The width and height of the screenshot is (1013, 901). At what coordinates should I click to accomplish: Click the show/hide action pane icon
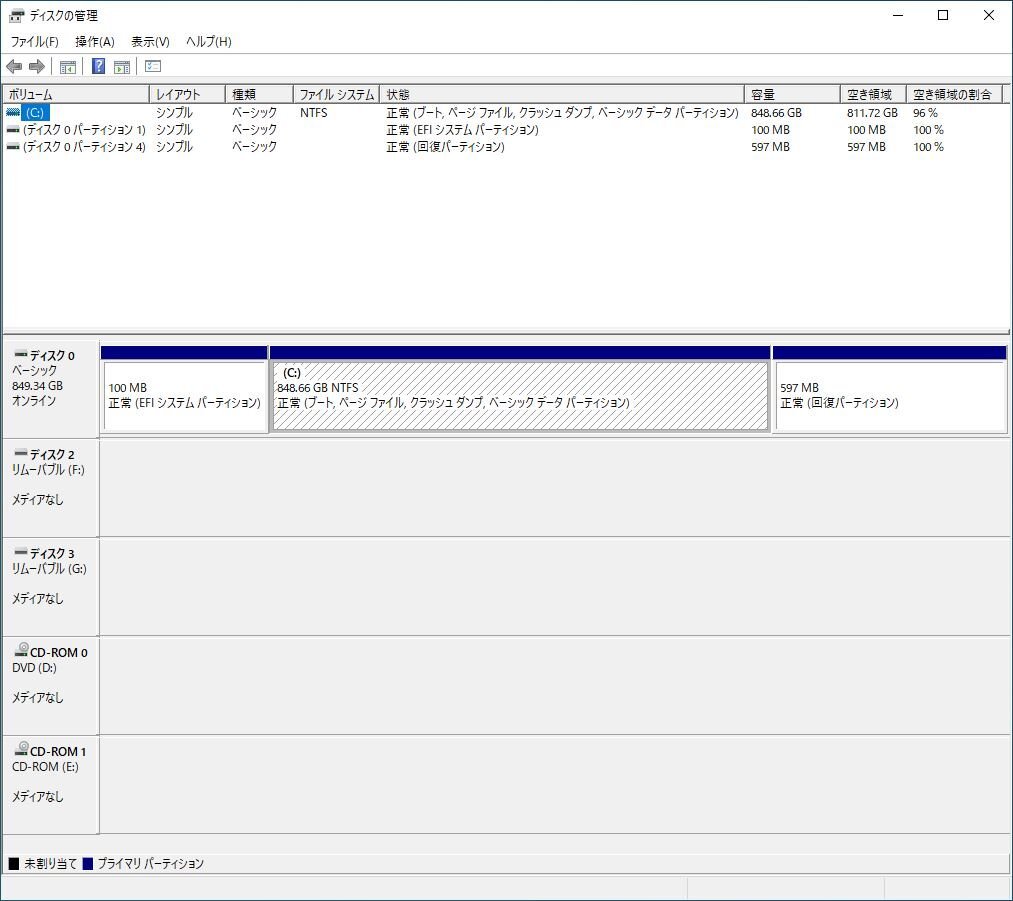122,67
